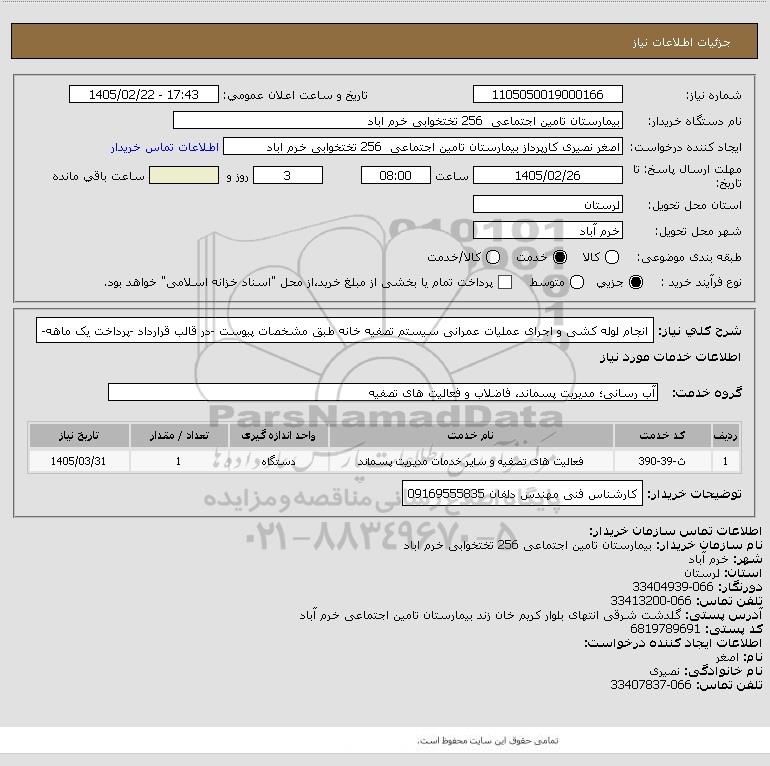This screenshot has width=770, height=766.
Task: Click the announcement date and time field
Action: (x=144, y=94)
